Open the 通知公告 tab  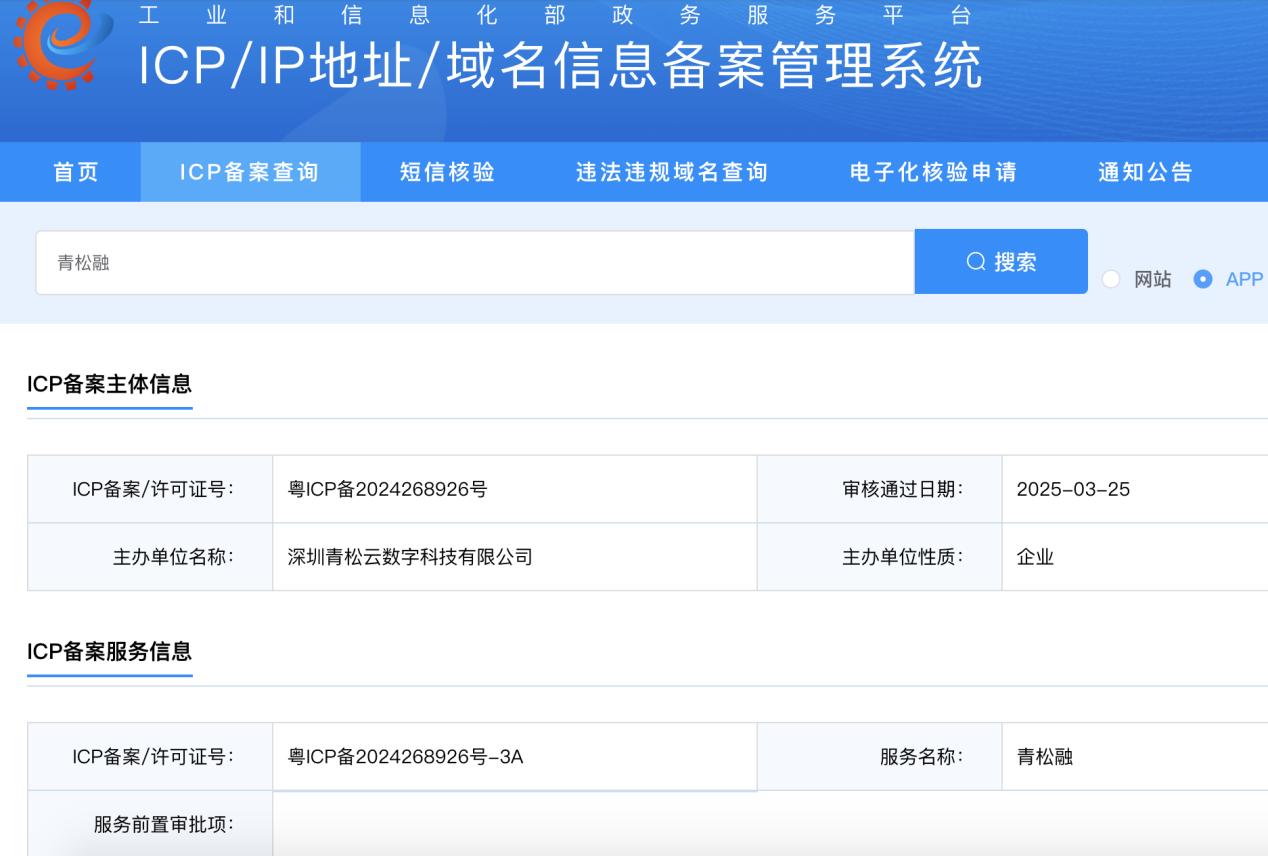point(1146,172)
